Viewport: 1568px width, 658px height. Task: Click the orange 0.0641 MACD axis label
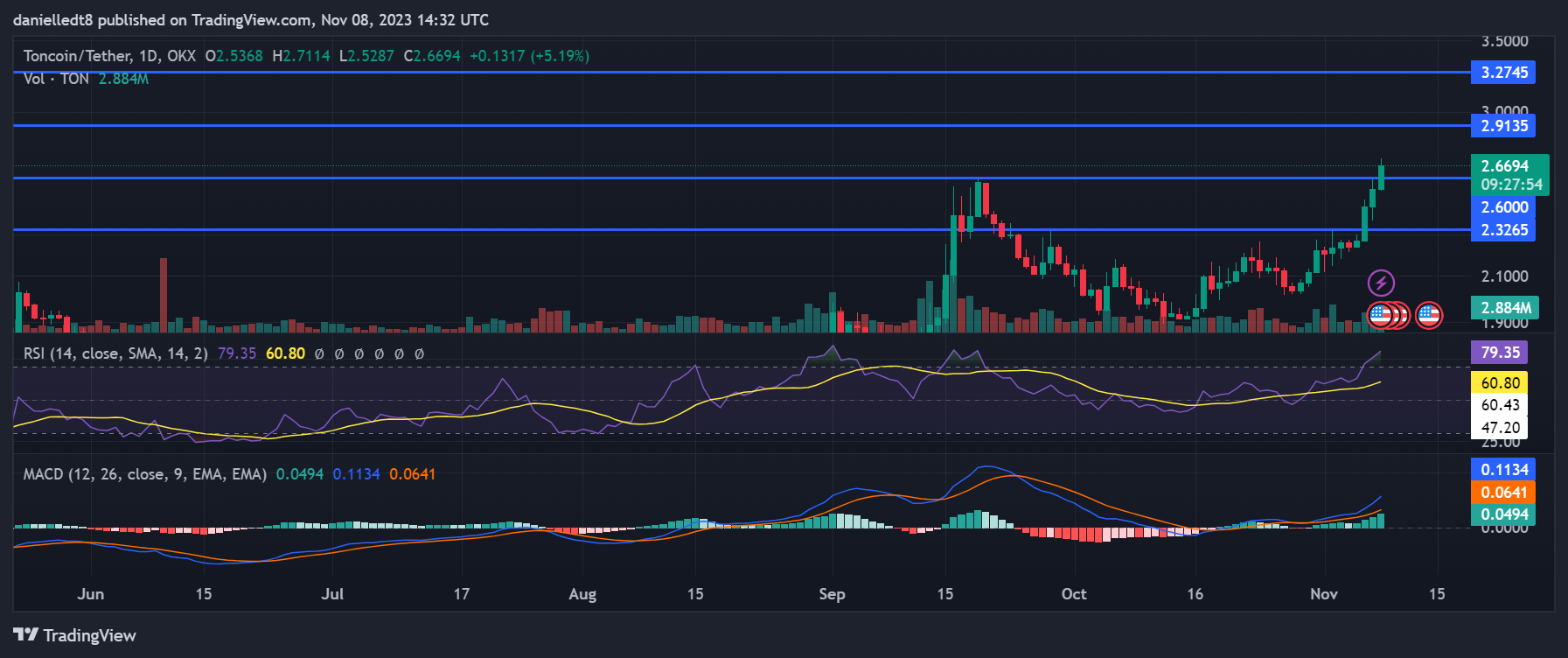point(1504,493)
